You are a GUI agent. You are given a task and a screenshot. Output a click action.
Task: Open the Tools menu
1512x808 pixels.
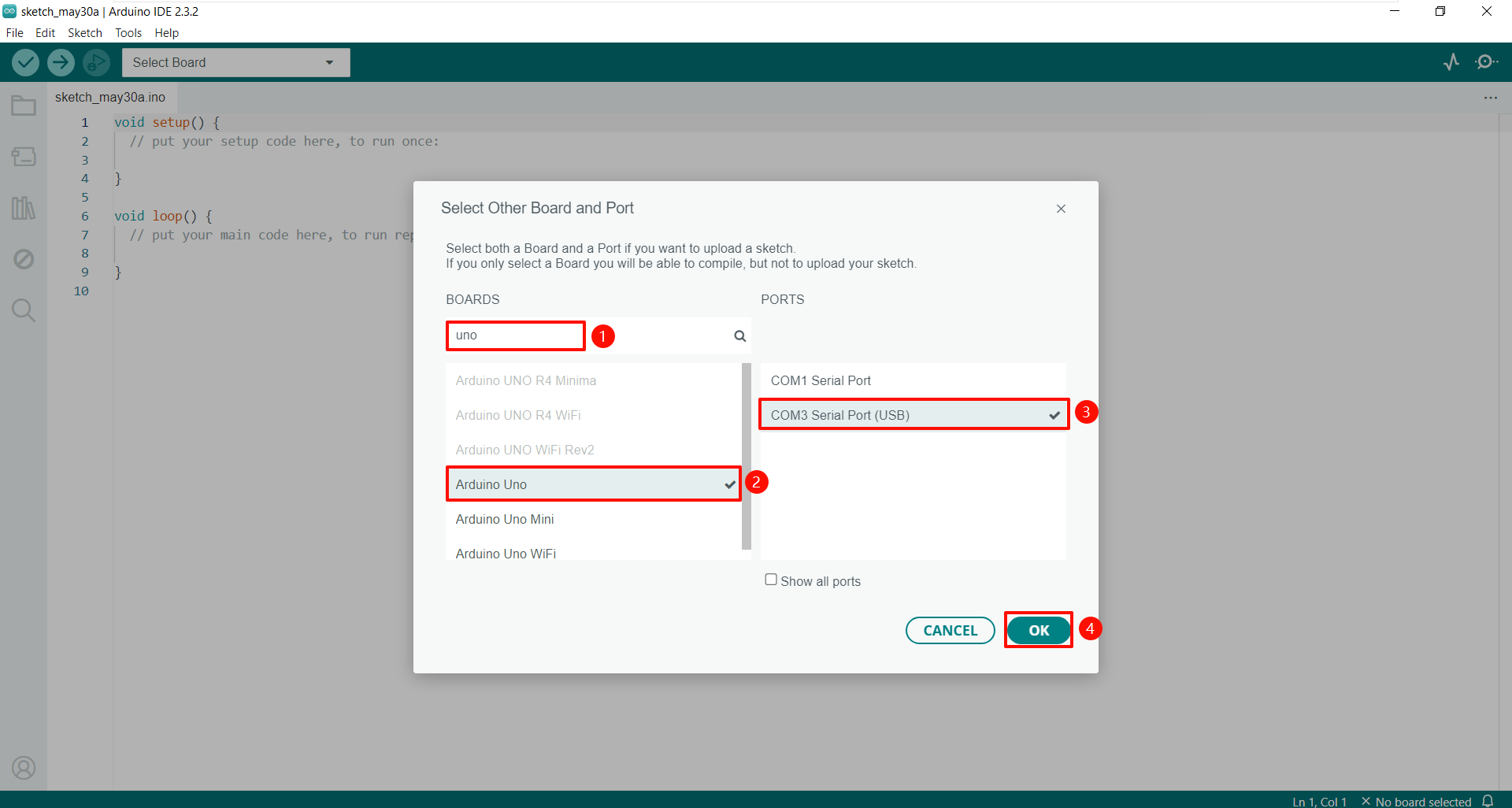[128, 33]
